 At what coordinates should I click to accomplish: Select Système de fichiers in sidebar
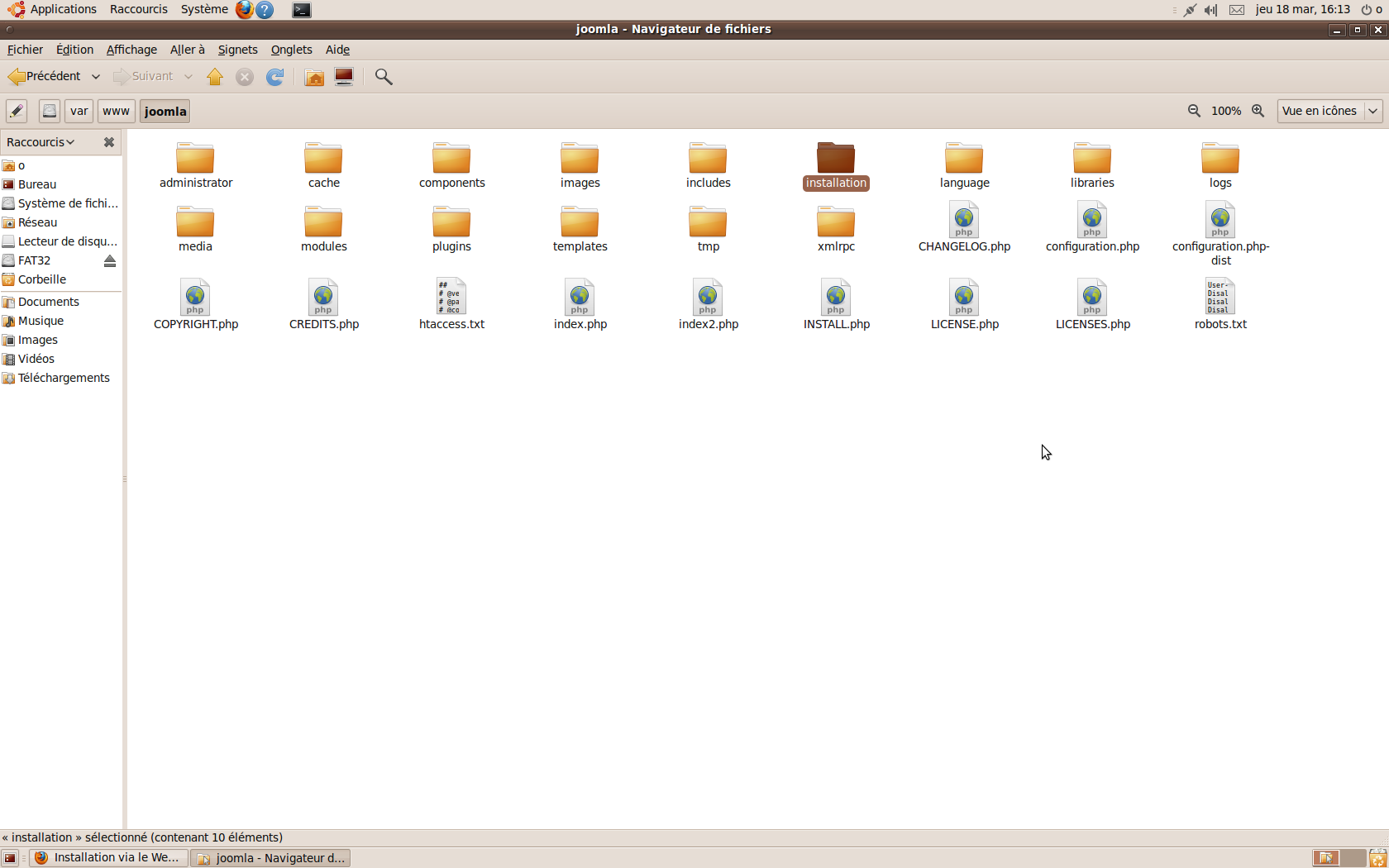click(x=61, y=203)
